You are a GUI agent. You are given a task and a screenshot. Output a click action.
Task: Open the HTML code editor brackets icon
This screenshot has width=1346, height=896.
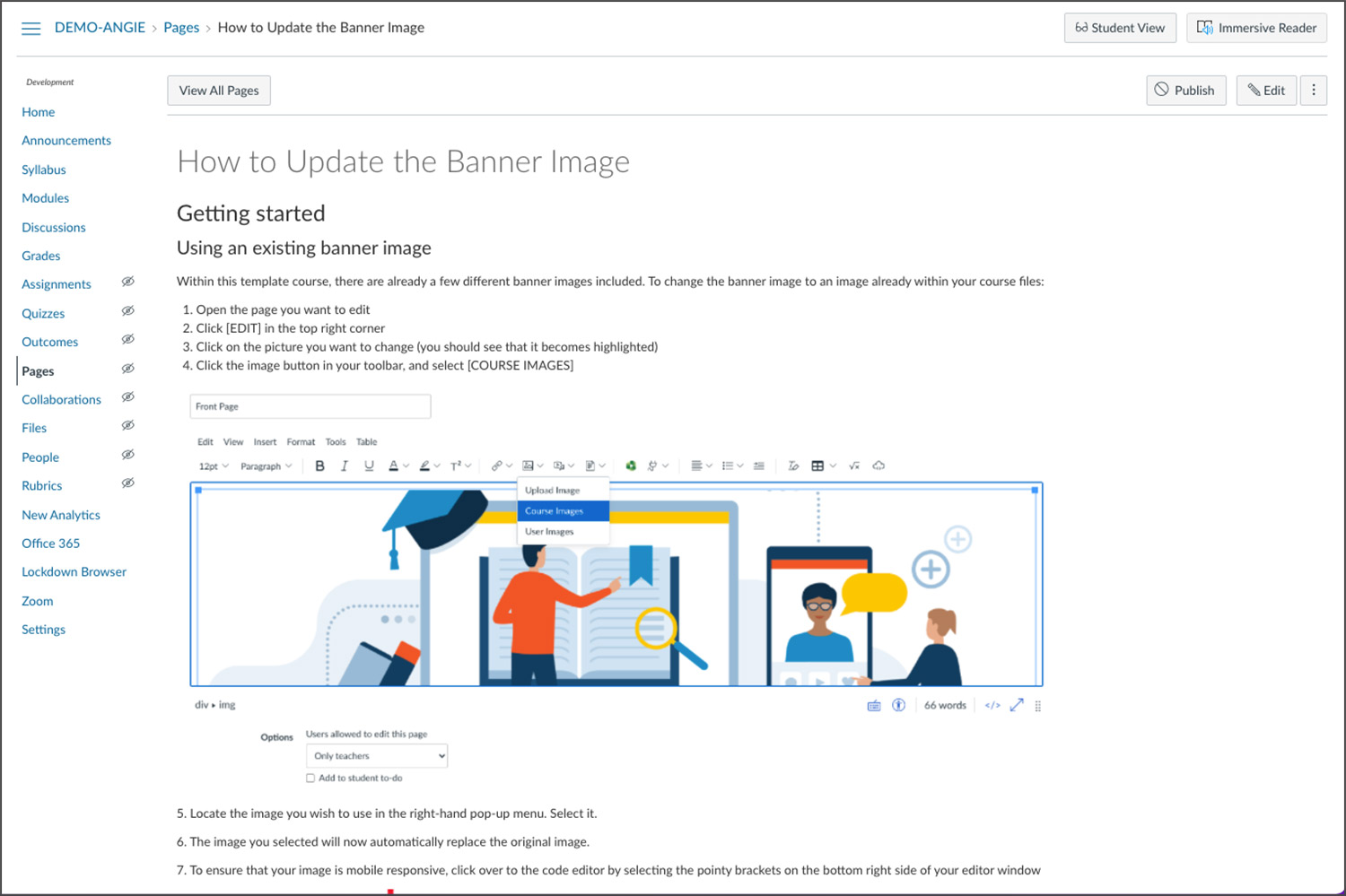coord(992,705)
